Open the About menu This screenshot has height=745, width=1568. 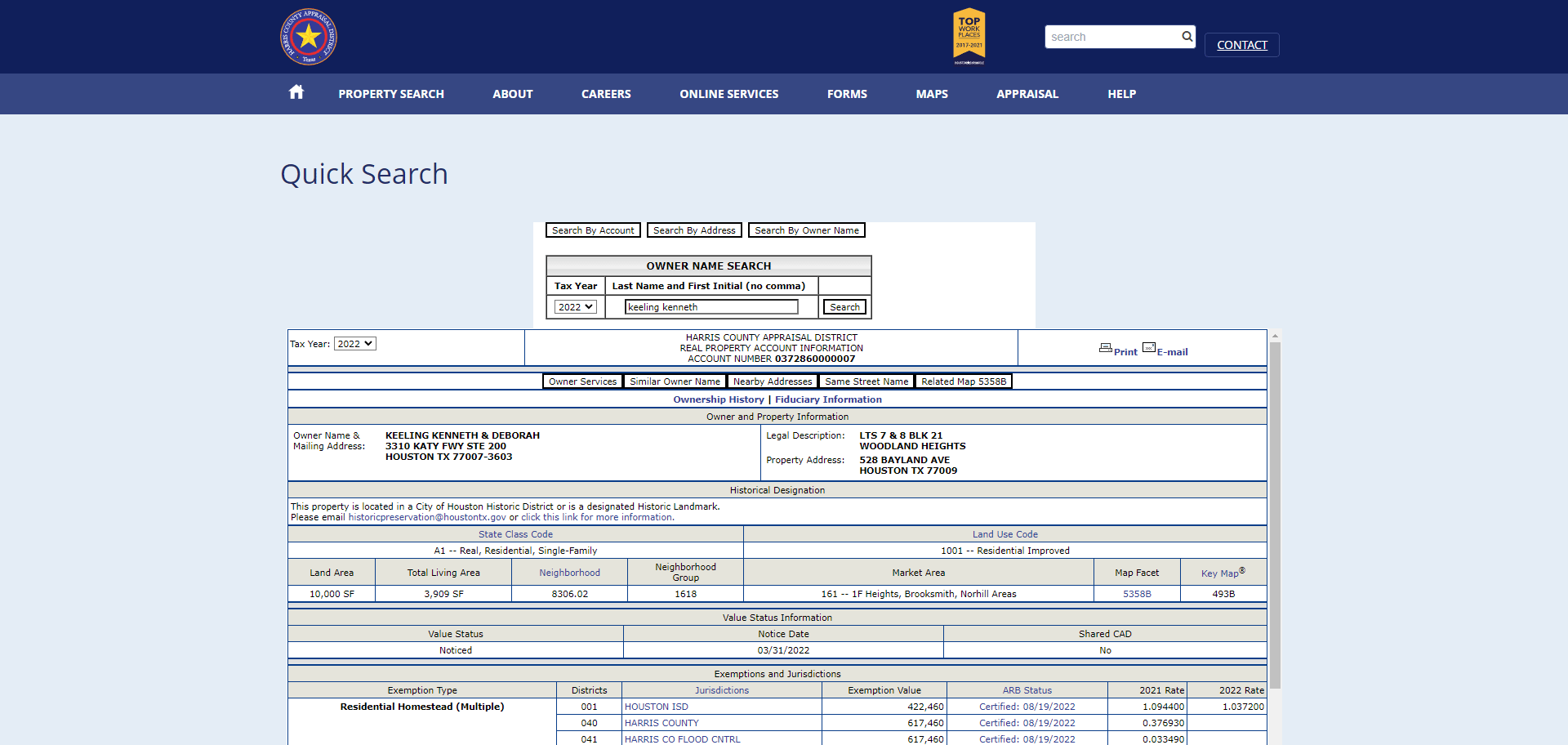(x=513, y=94)
